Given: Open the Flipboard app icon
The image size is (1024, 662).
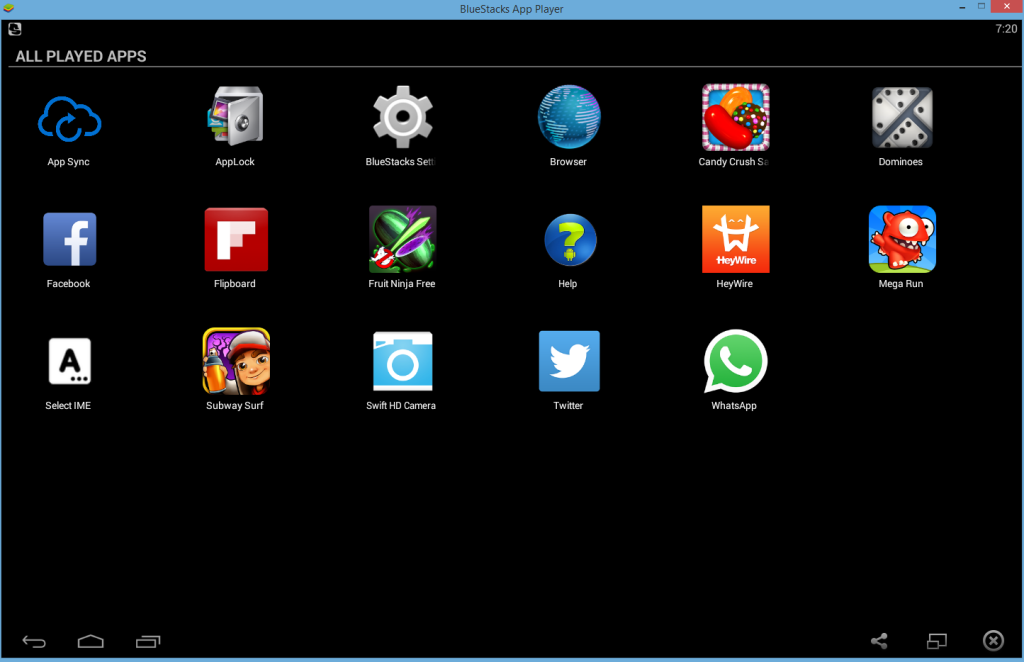Looking at the screenshot, I should coord(236,239).
